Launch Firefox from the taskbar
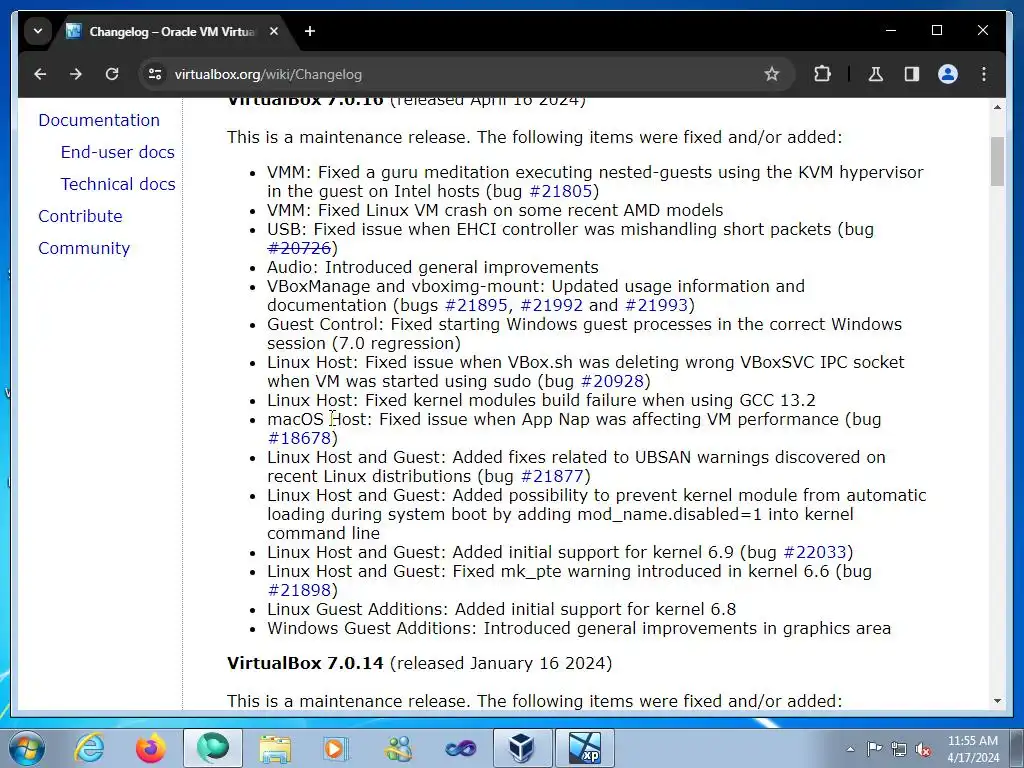 click(150, 748)
